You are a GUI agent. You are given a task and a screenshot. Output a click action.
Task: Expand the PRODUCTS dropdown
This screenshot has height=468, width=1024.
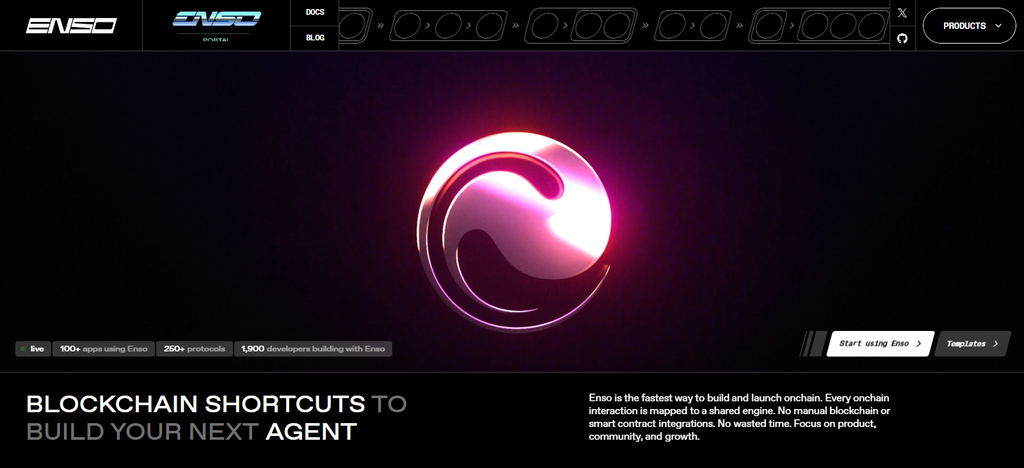[x=969, y=25]
